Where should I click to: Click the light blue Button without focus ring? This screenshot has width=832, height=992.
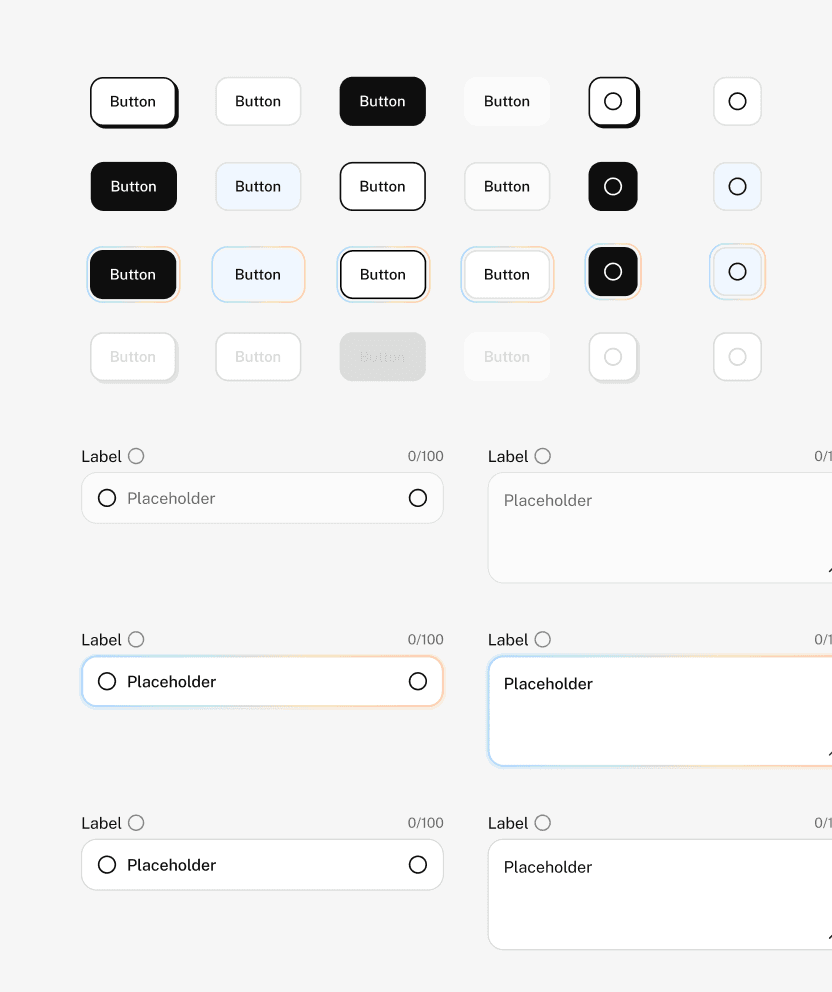click(258, 187)
